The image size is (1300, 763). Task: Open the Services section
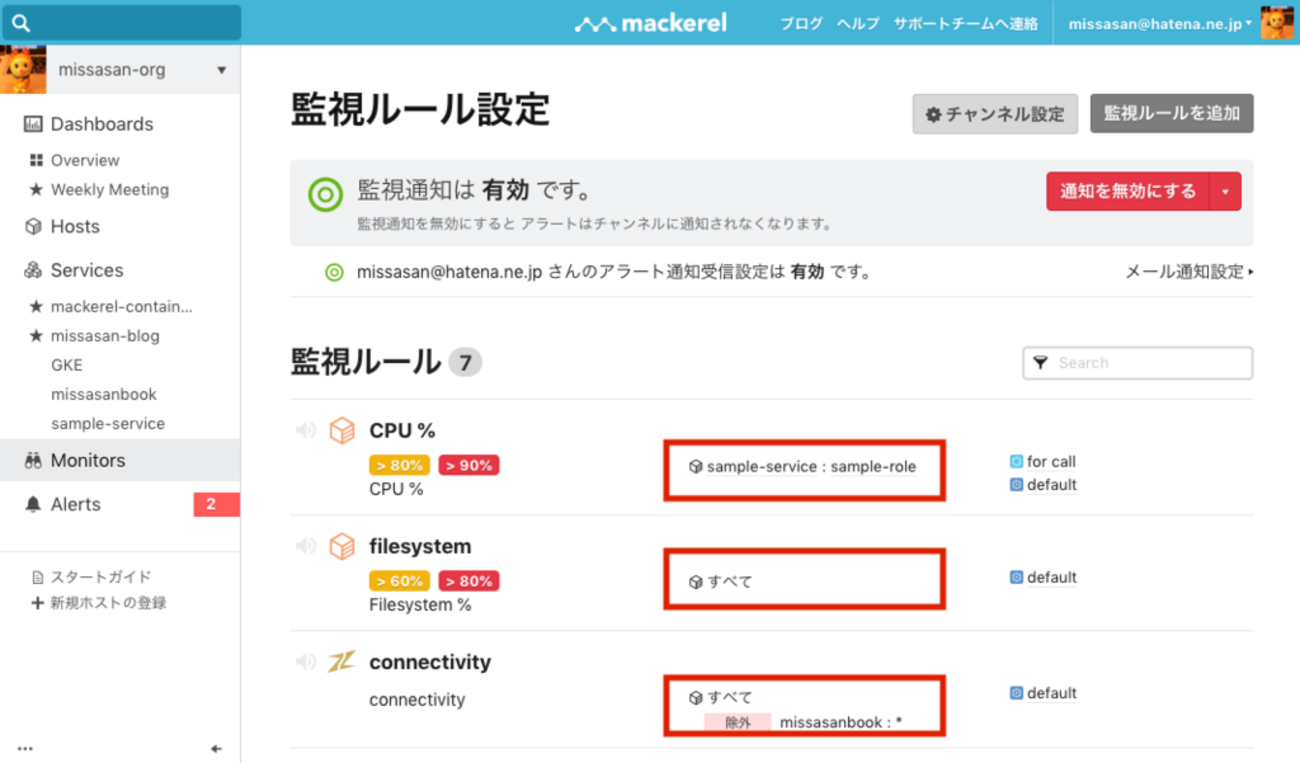tap(87, 270)
